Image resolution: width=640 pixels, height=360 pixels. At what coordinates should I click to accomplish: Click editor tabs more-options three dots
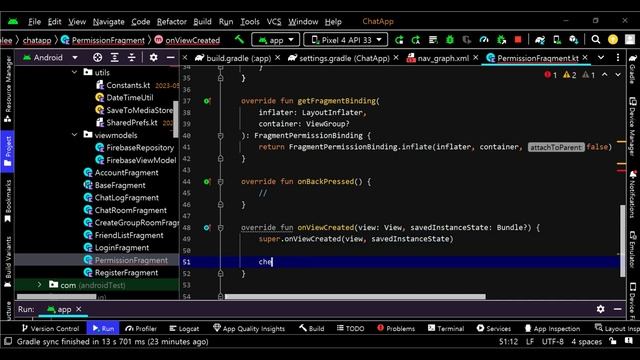click(618, 58)
